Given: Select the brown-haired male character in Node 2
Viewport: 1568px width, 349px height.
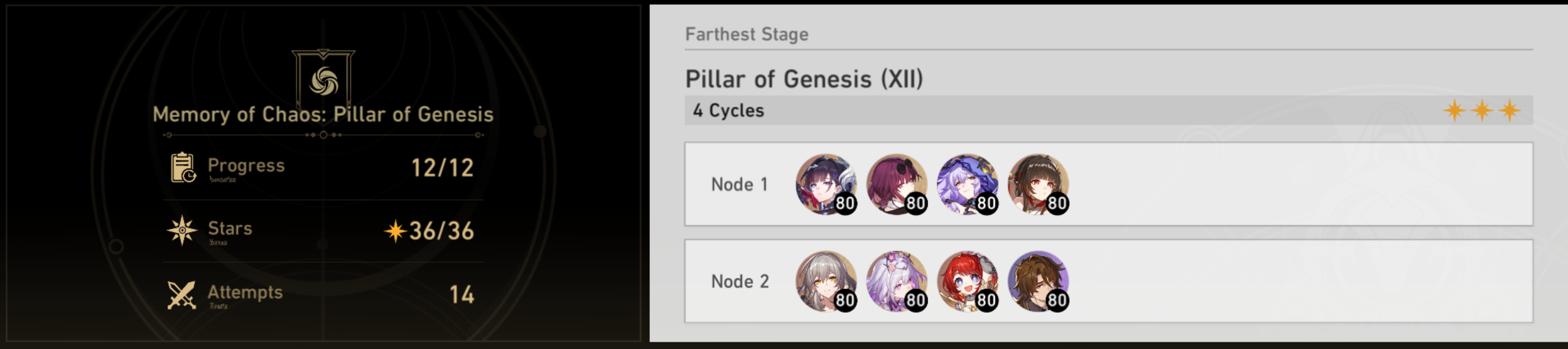Looking at the screenshot, I should pyautogui.click(x=1038, y=281).
